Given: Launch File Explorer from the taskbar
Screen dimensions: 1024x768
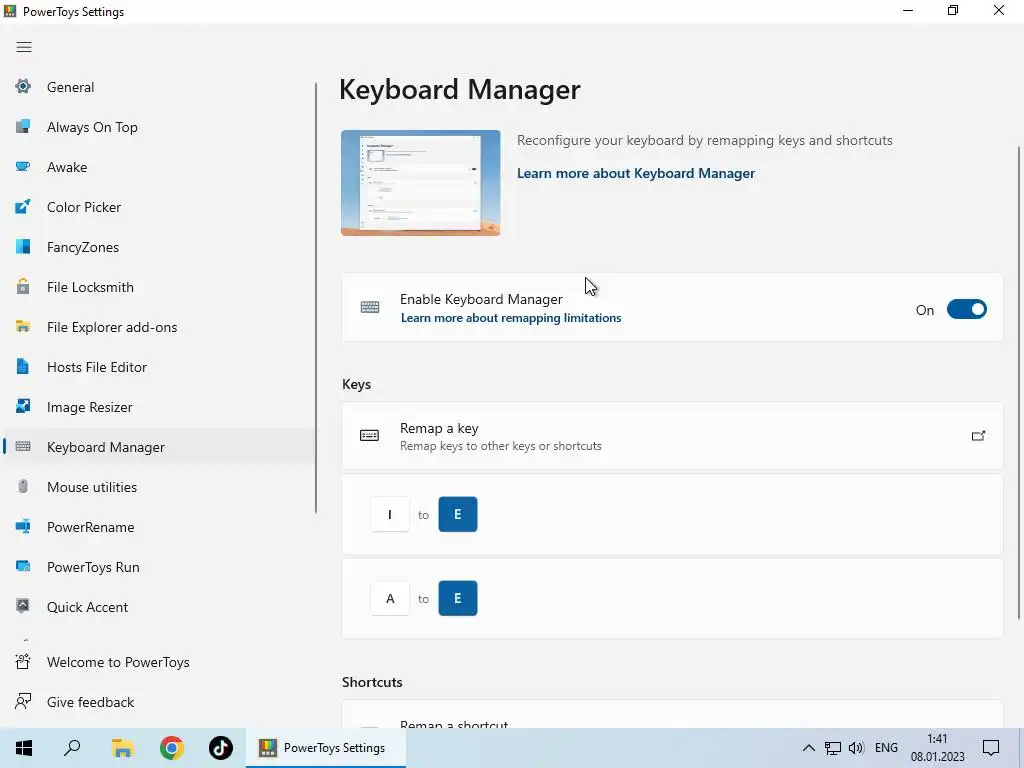Looking at the screenshot, I should 121,748.
